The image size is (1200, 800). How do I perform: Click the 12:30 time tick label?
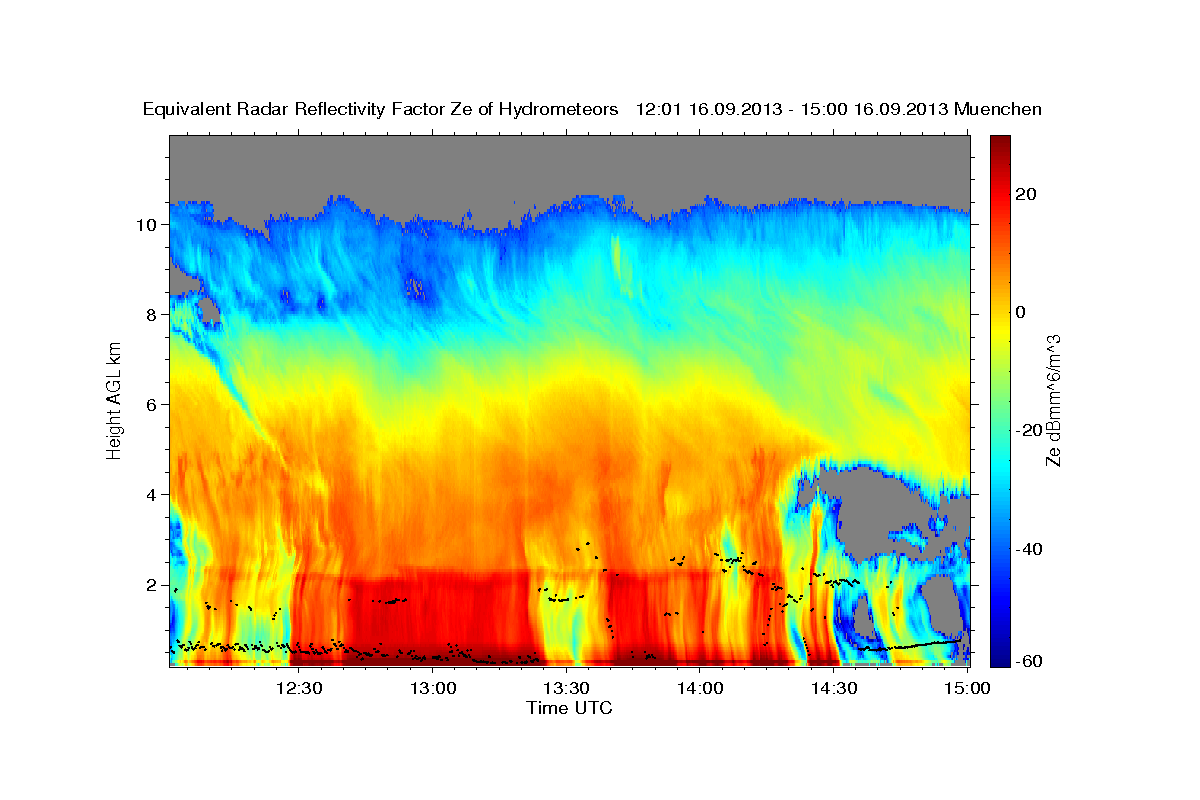click(x=300, y=688)
